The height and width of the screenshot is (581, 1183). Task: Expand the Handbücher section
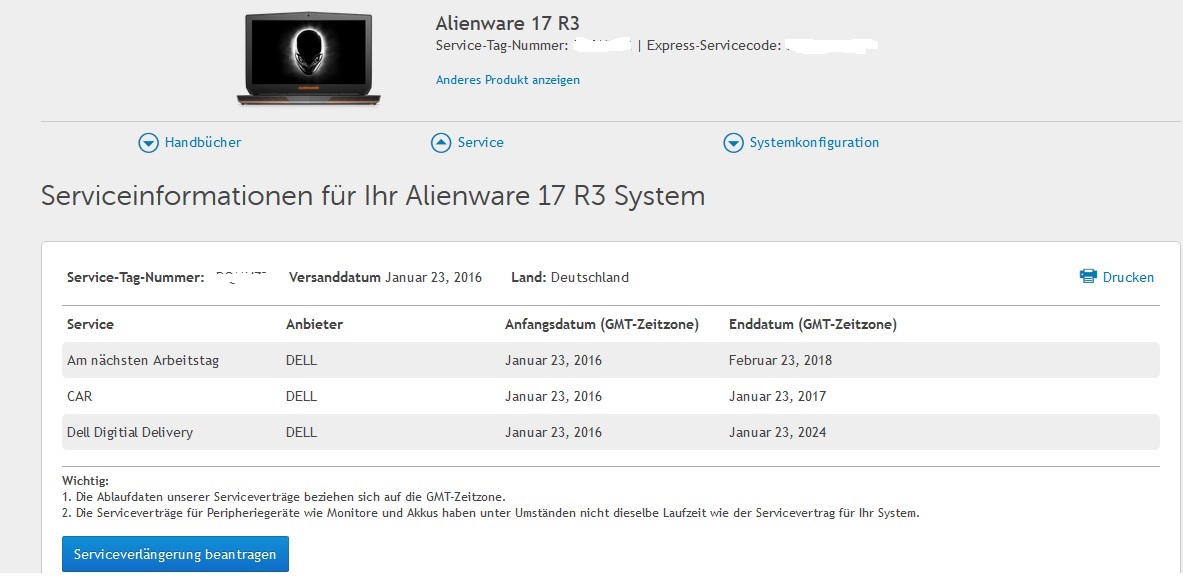click(202, 143)
